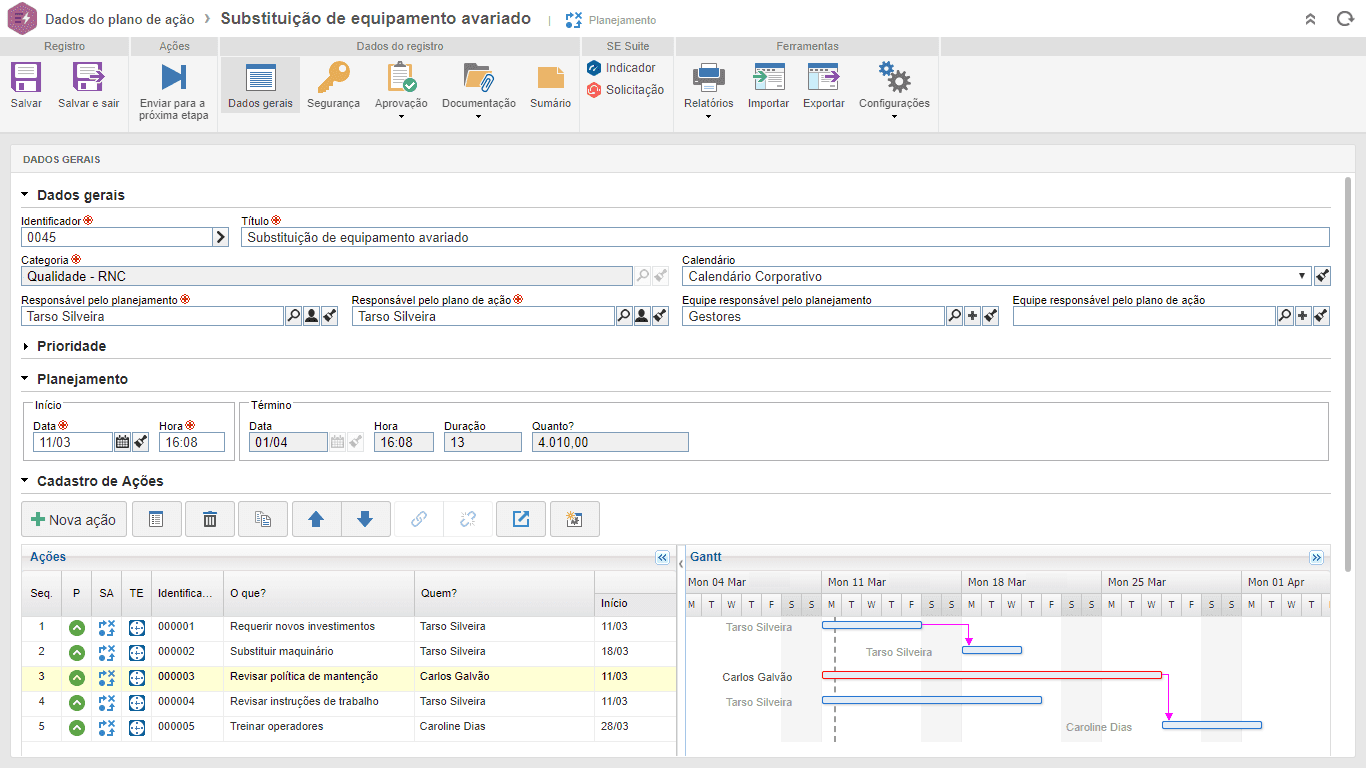Screen dimensions: 1366x768
Task: Click Carlos Galvão red Gantt bar
Action: pyautogui.click(x=991, y=675)
